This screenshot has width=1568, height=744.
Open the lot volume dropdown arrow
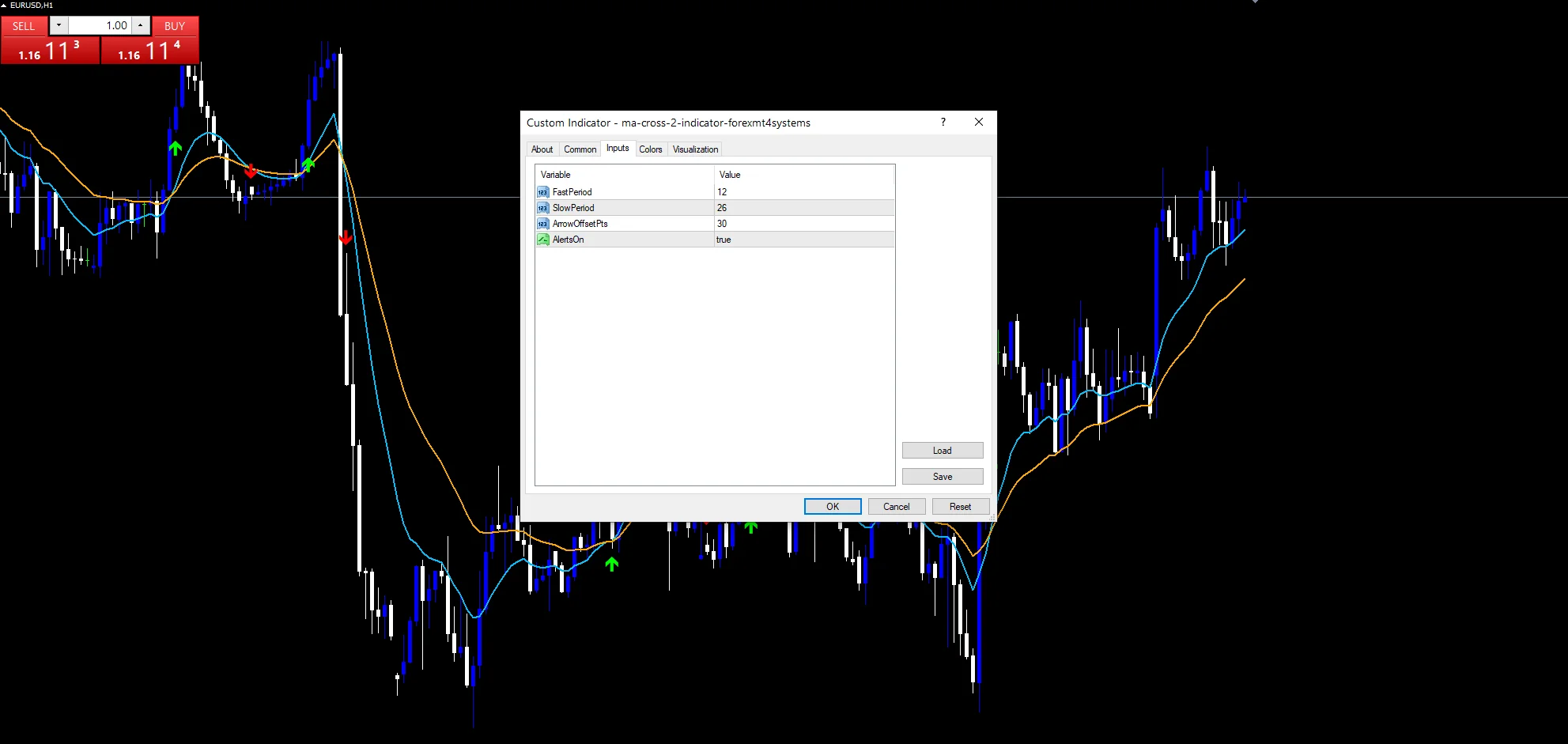click(59, 25)
